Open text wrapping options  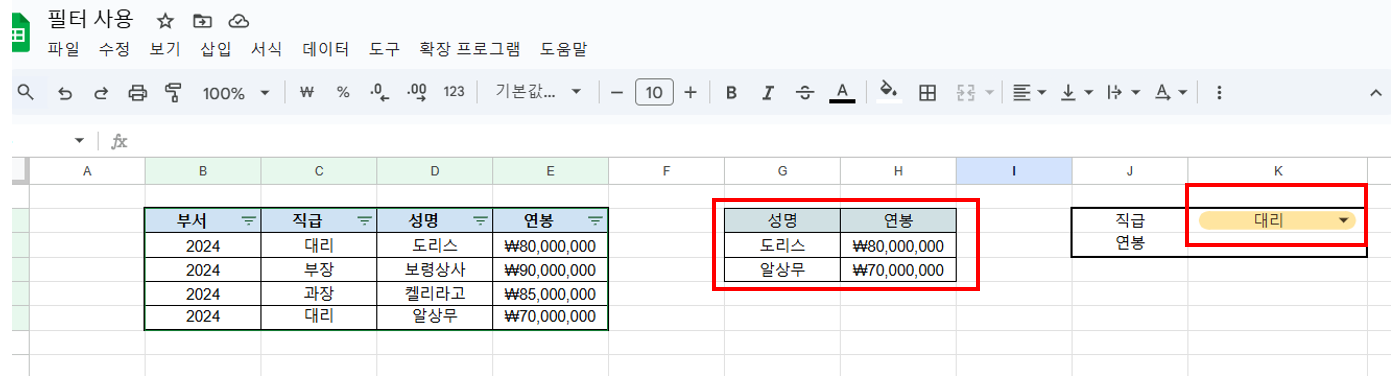click(x=1123, y=93)
